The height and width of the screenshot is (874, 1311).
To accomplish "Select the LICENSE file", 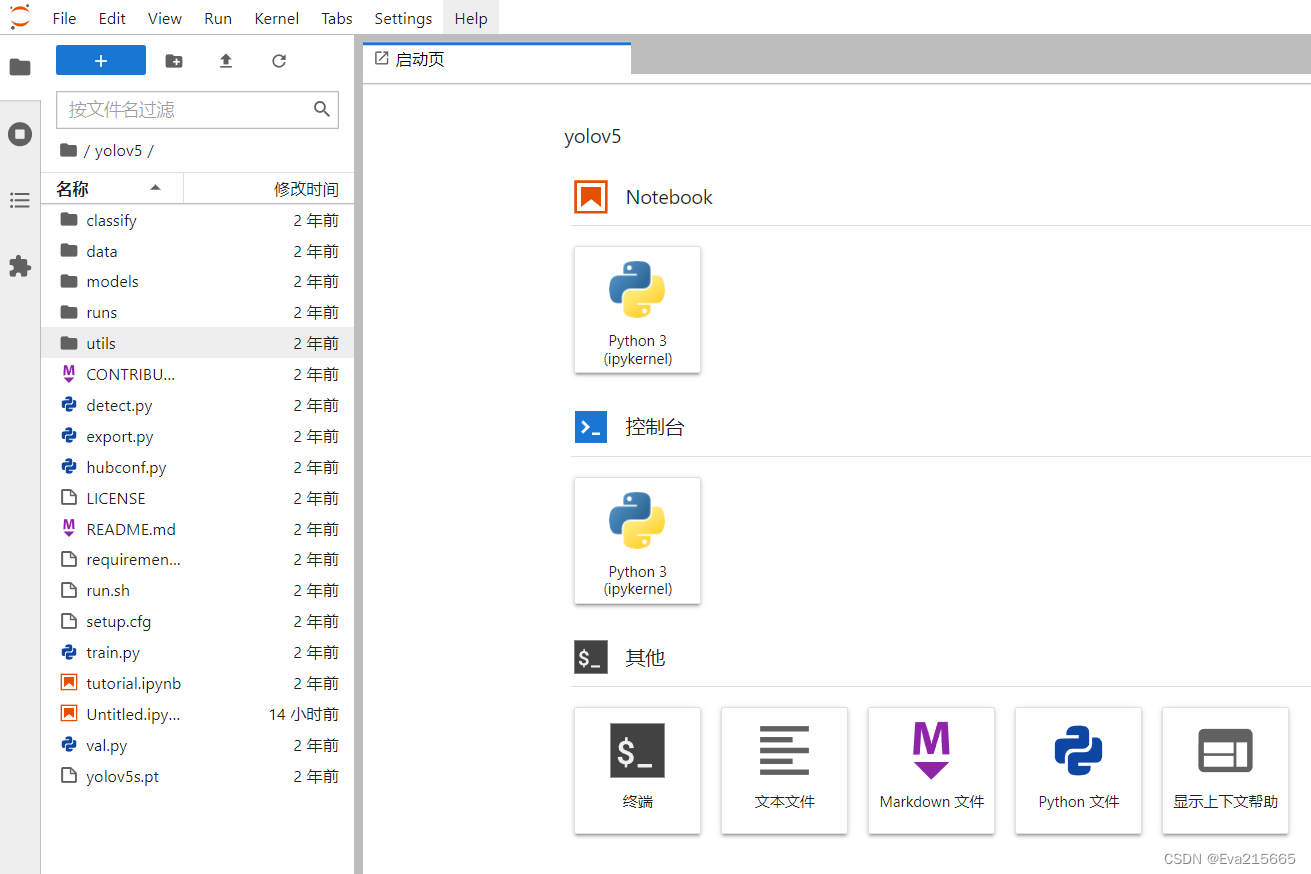I will (x=197, y=498).
